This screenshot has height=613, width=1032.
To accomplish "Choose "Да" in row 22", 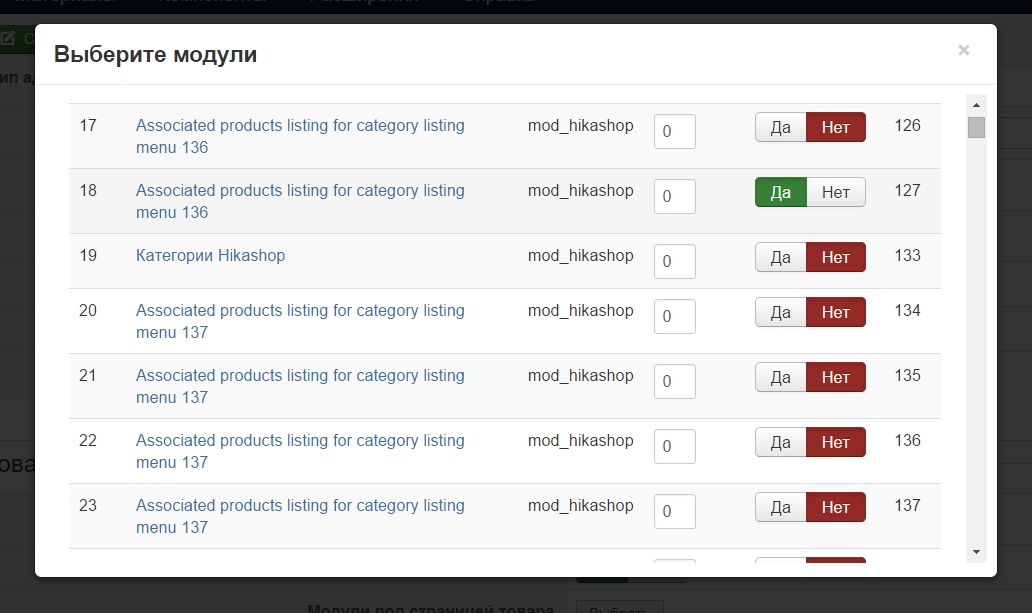I will [781, 442].
